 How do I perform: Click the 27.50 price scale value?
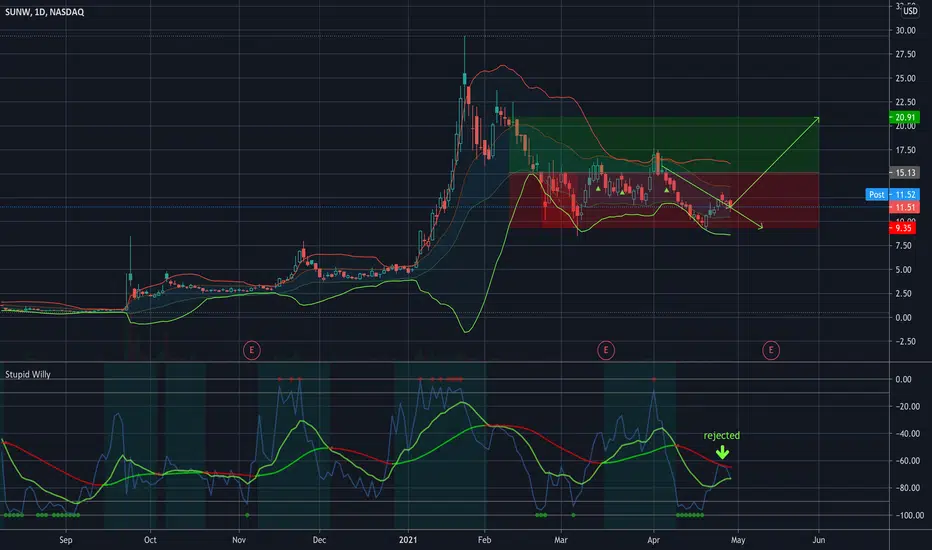(x=905, y=54)
